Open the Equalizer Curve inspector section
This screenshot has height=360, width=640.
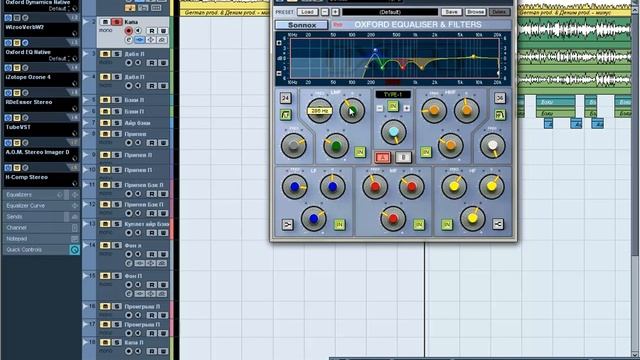pyautogui.click(x=41, y=206)
